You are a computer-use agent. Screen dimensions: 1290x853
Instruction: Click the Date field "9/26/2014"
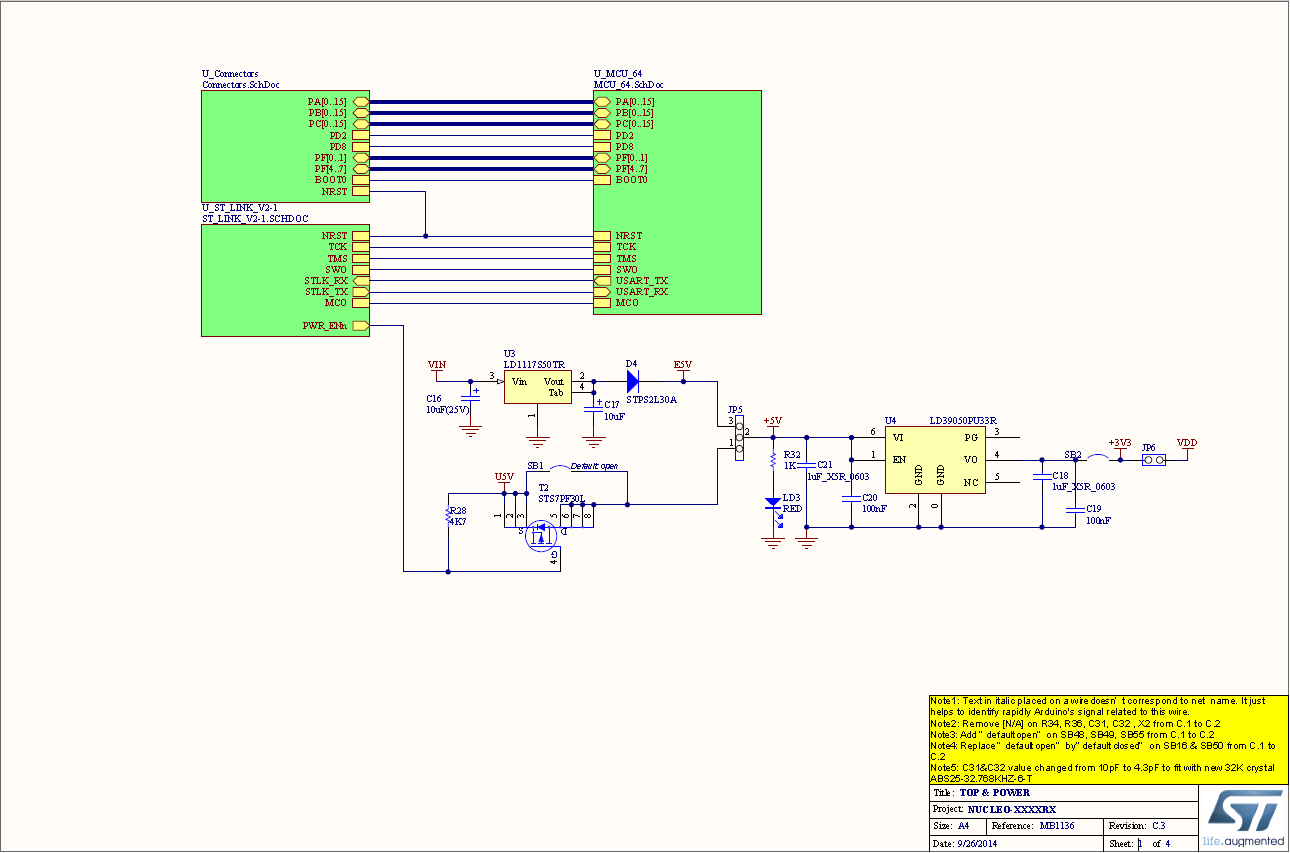[976, 844]
